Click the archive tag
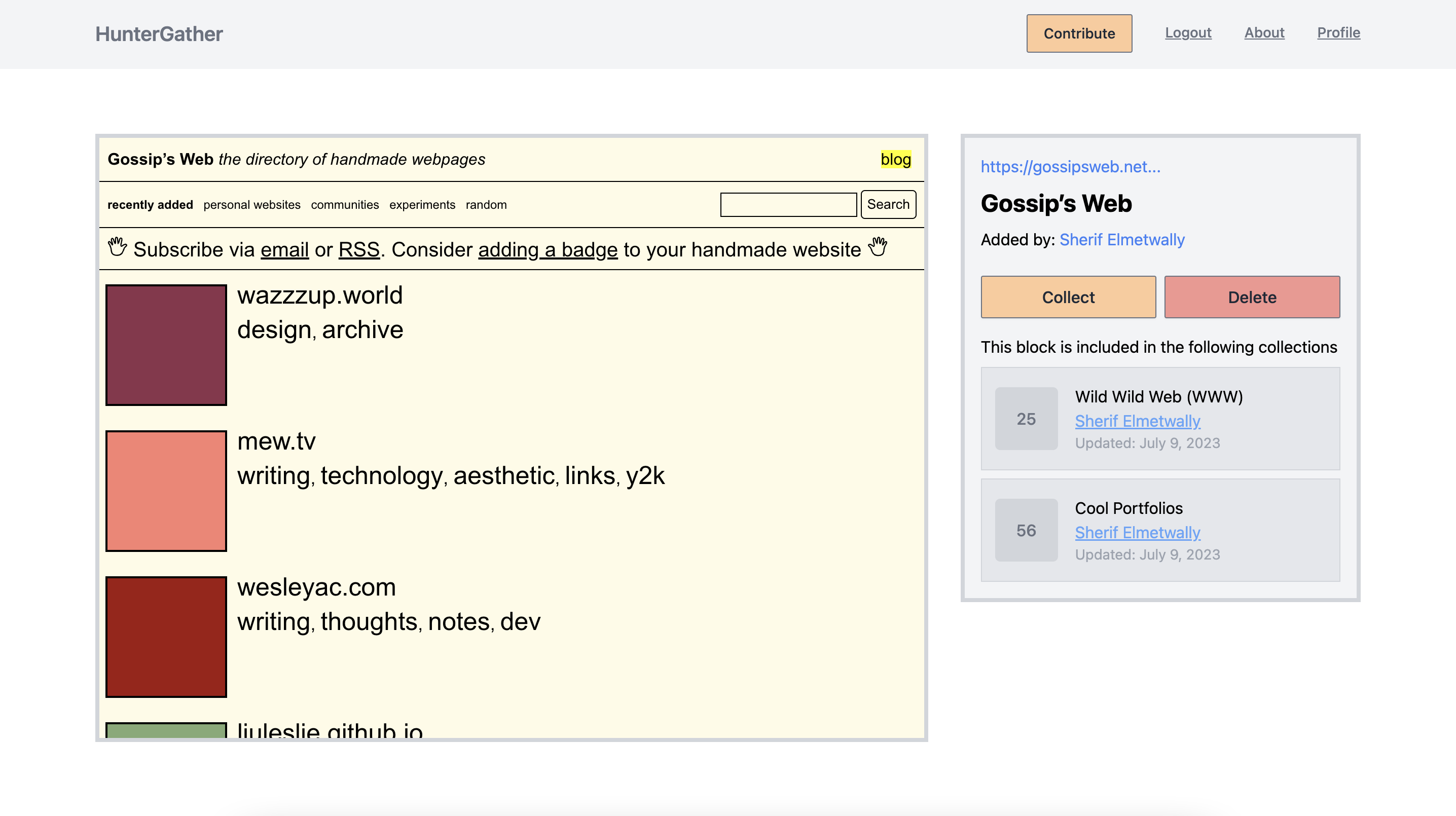This screenshot has width=1456, height=816. tap(362, 330)
